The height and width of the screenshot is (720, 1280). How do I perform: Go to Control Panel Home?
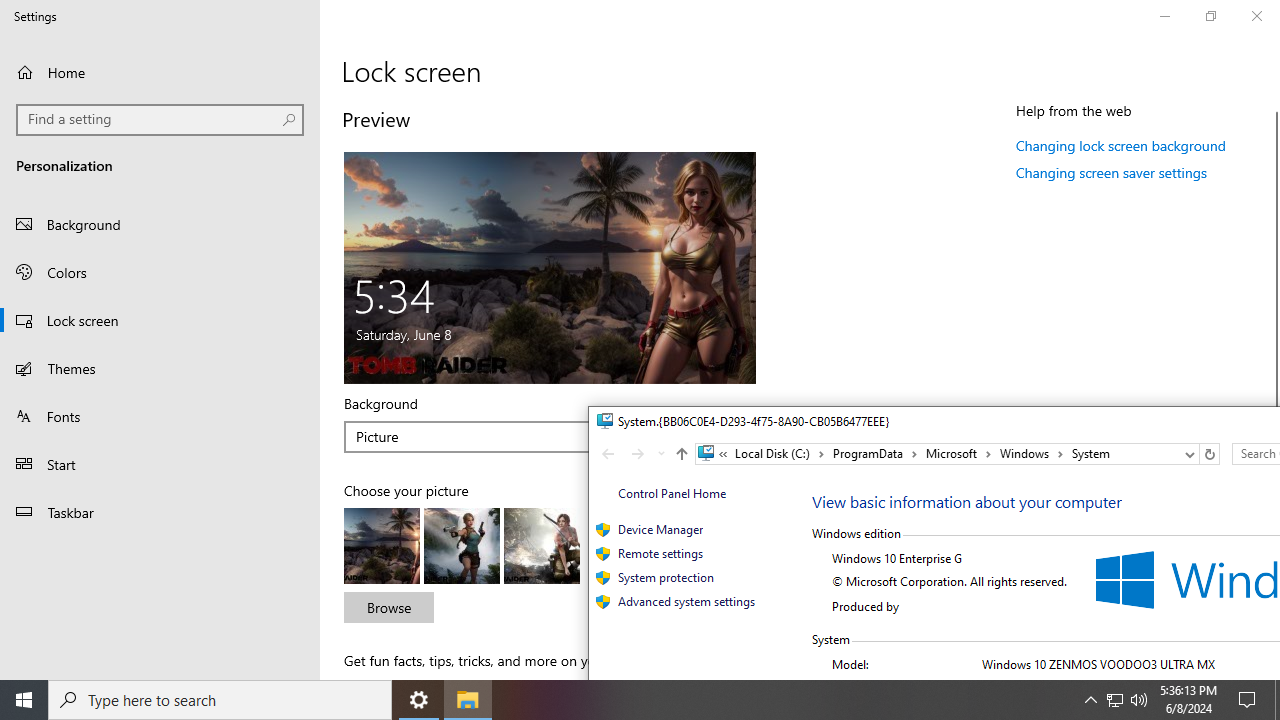(672, 494)
